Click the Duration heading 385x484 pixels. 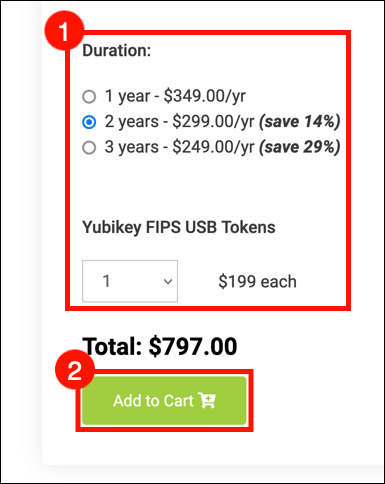tap(117, 51)
